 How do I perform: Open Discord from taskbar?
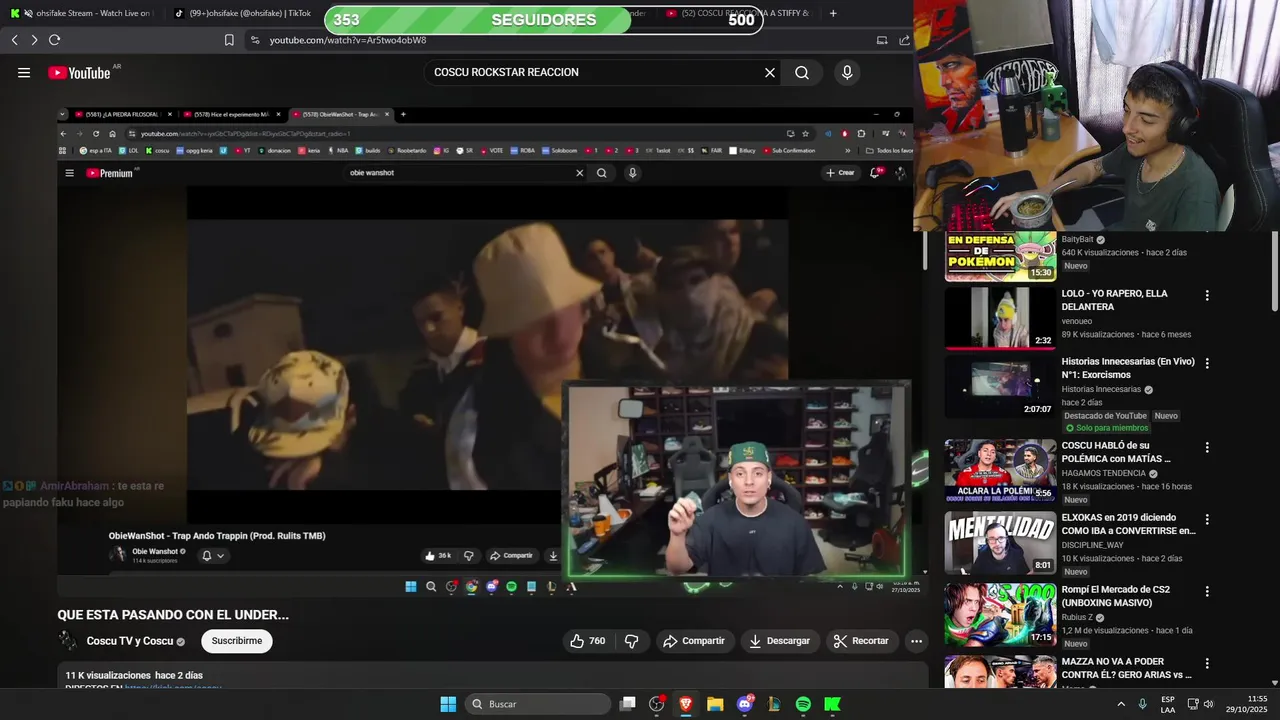click(x=744, y=704)
